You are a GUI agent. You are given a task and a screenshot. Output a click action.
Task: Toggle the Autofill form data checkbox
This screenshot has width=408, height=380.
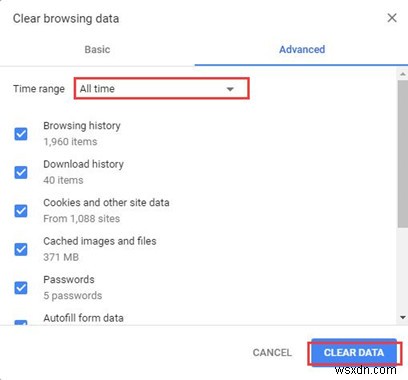point(21,322)
